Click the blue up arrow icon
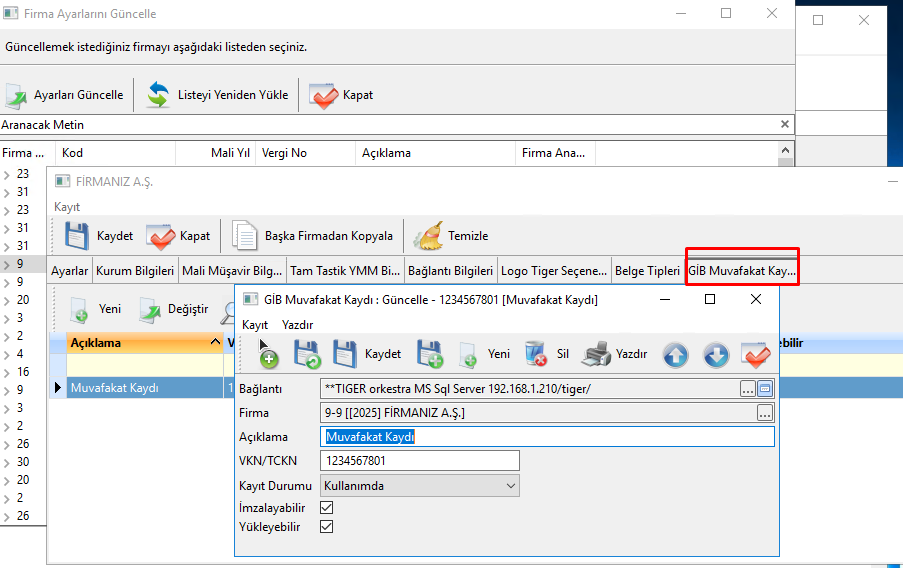 676,354
